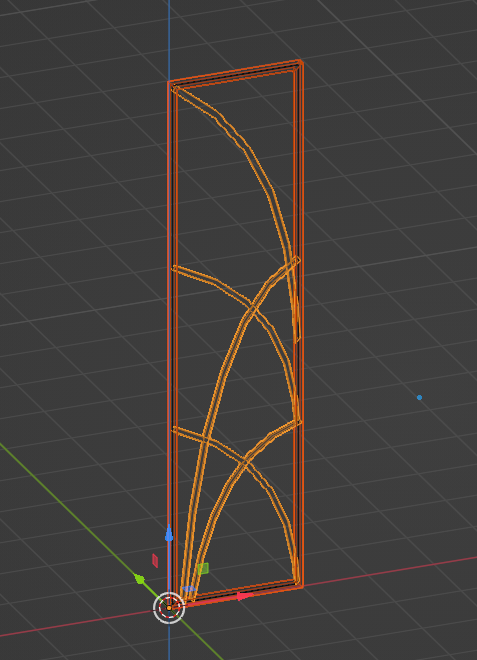The height and width of the screenshot is (660, 477).
Task: Click the dark orange rectangular window frame's top edge
Action: [x=235, y=72]
